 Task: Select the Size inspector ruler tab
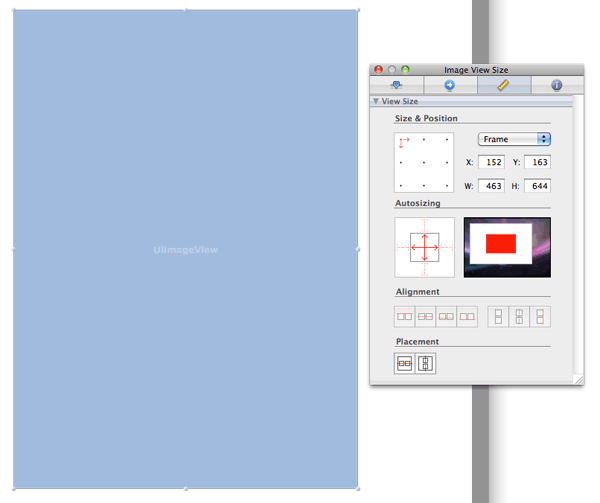503,86
